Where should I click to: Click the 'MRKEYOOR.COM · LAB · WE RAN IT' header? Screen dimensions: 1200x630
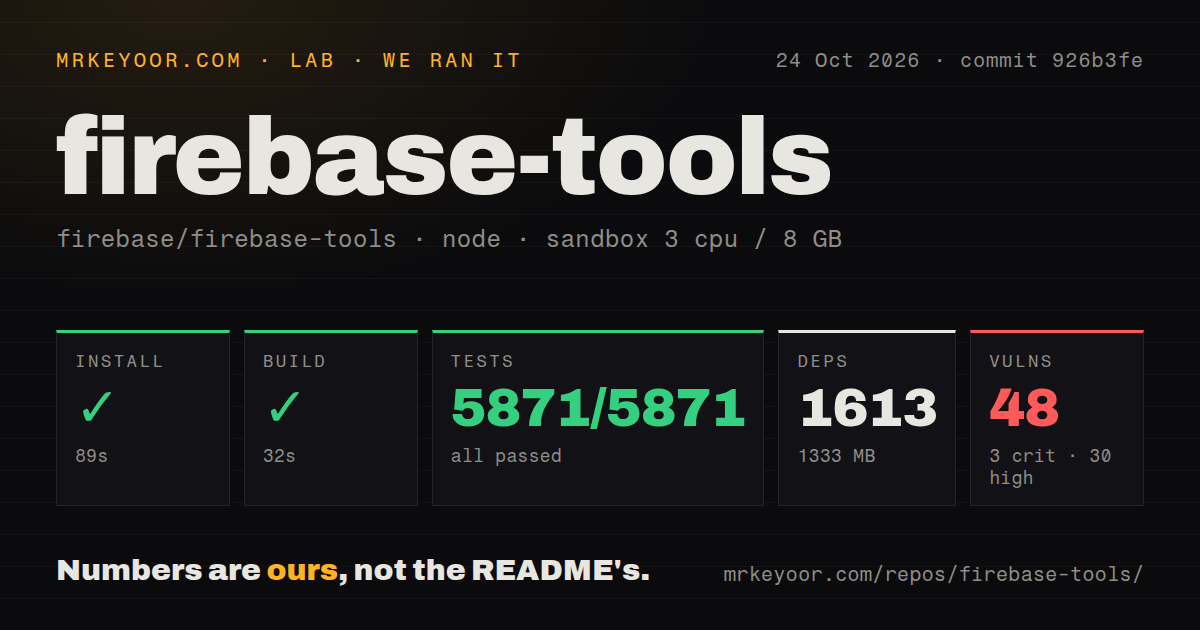pyautogui.click(x=289, y=61)
